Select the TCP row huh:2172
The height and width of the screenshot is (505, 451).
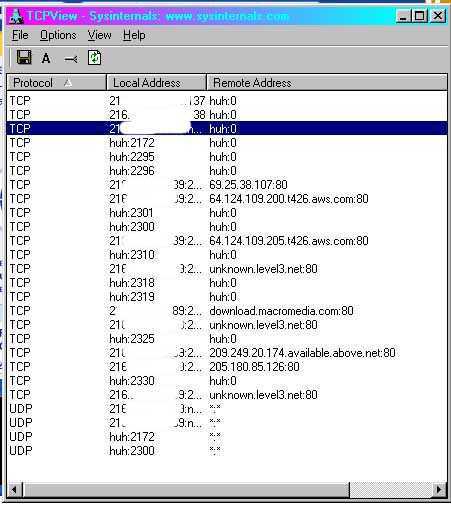tap(227, 143)
